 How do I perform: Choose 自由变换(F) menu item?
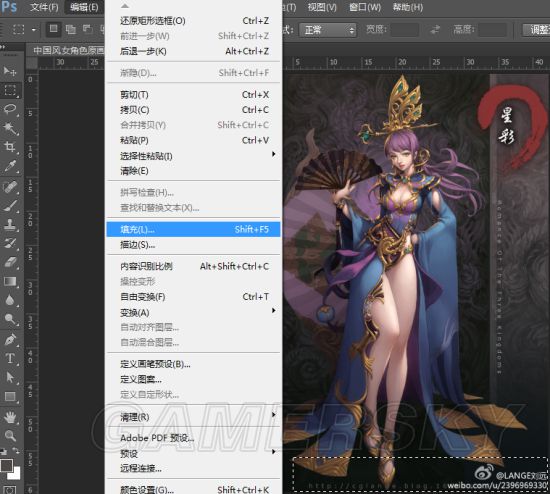(193, 297)
